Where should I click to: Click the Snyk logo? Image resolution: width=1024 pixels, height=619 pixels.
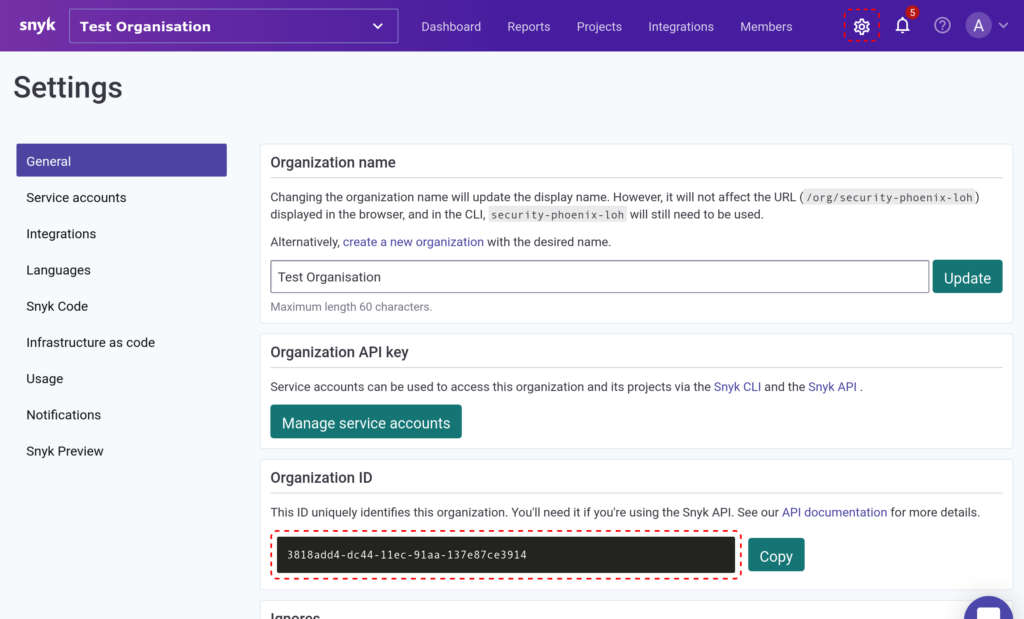click(x=37, y=25)
